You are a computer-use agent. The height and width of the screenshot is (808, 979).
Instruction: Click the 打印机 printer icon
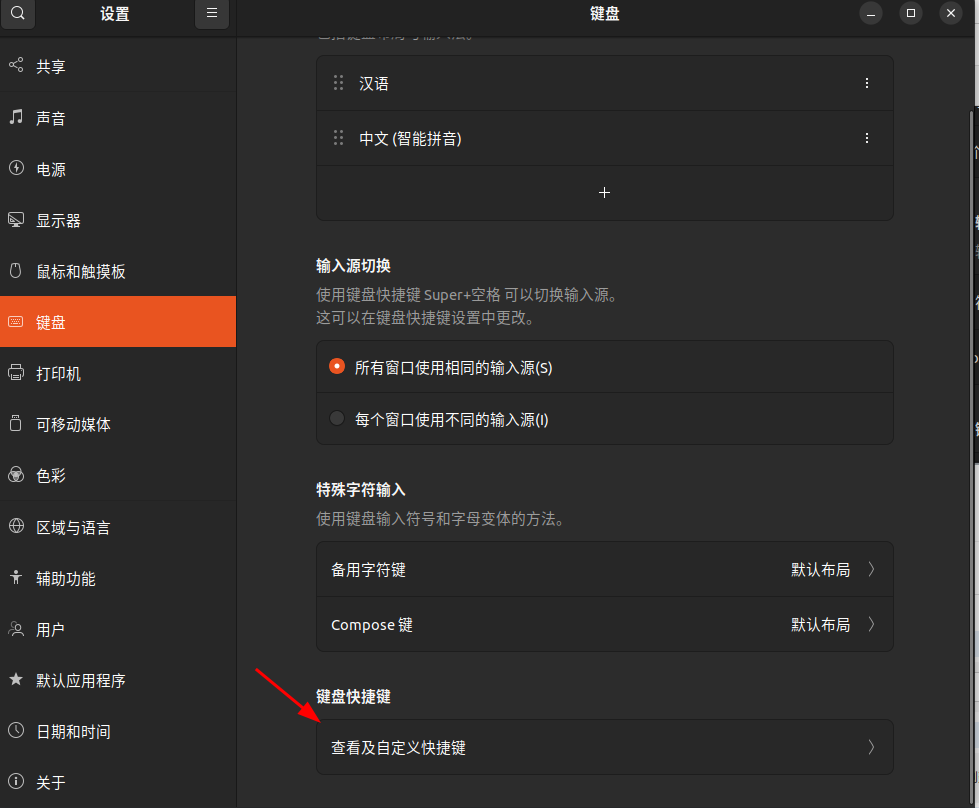point(16,373)
